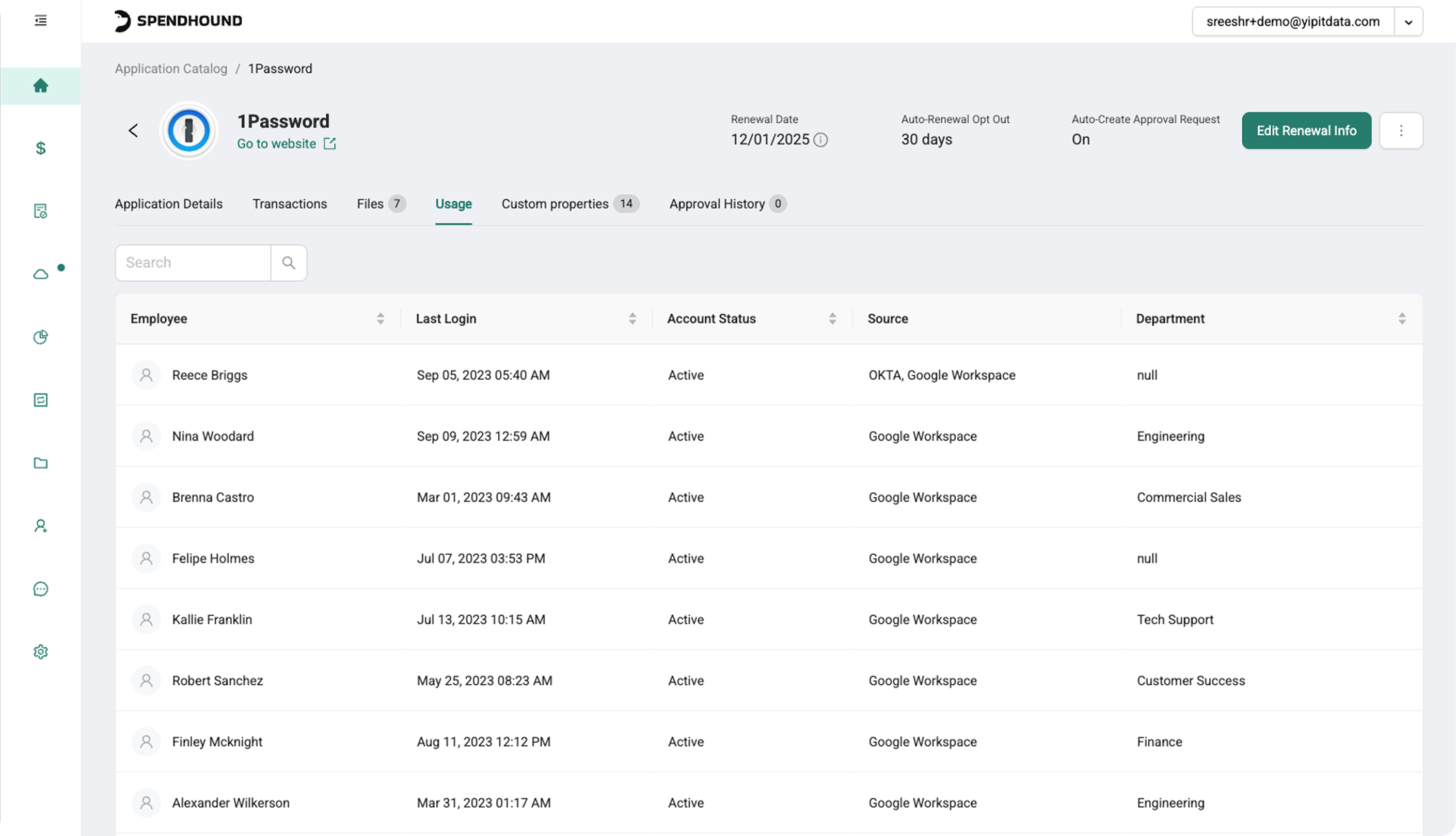Sort by Last Login column
The width and height of the screenshot is (1456, 836).
(632, 319)
